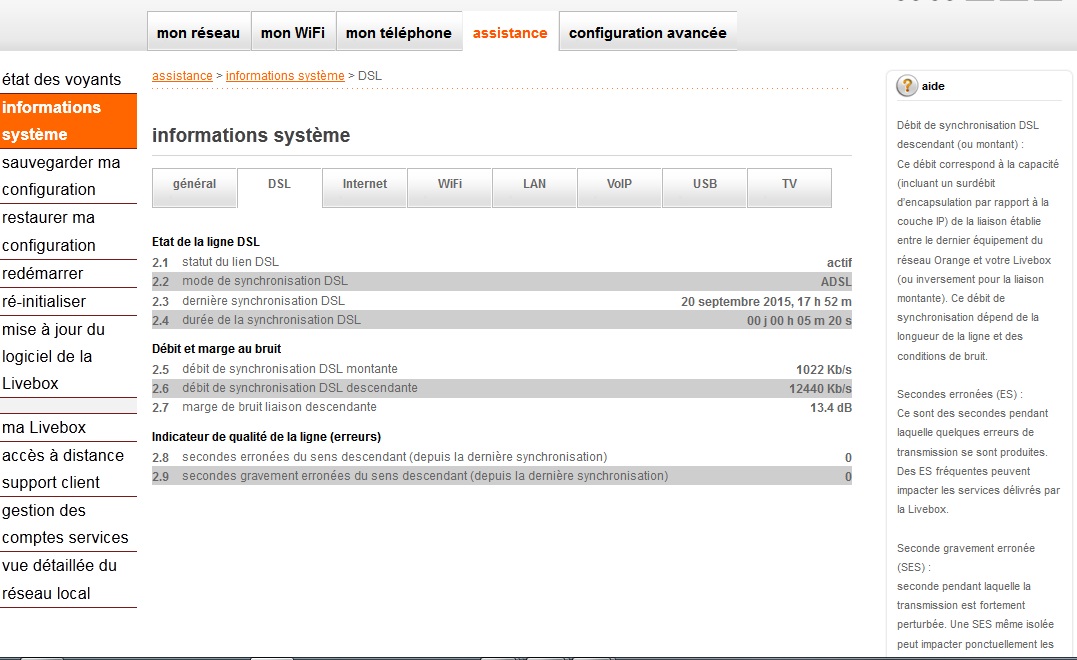Click the help question mark icon
1077x660 pixels.
(x=907, y=86)
